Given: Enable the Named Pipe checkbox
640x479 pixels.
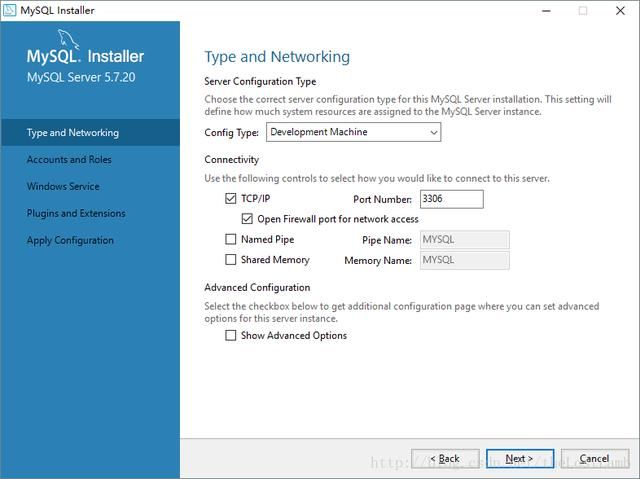Looking at the screenshot, I should [x=231, y=239].
